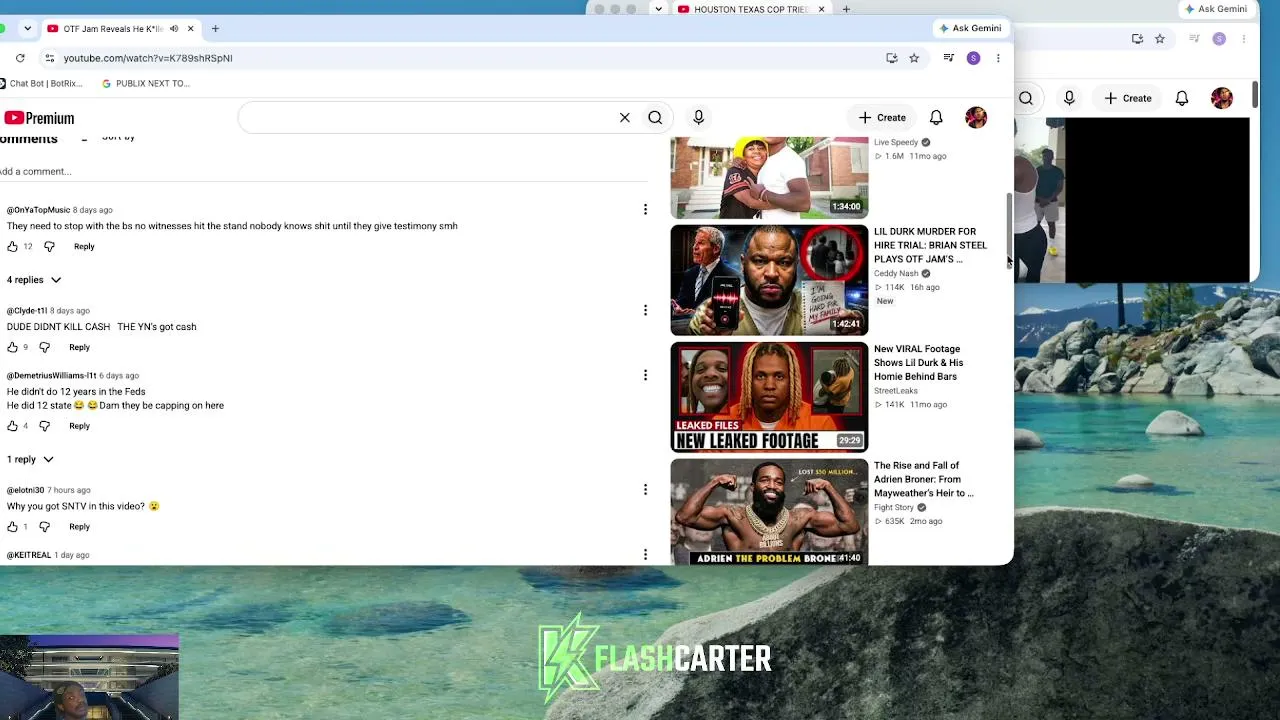1280x720 pixels.
Task: Open the New VIRAL Footage video title
Action: point(918,363)
